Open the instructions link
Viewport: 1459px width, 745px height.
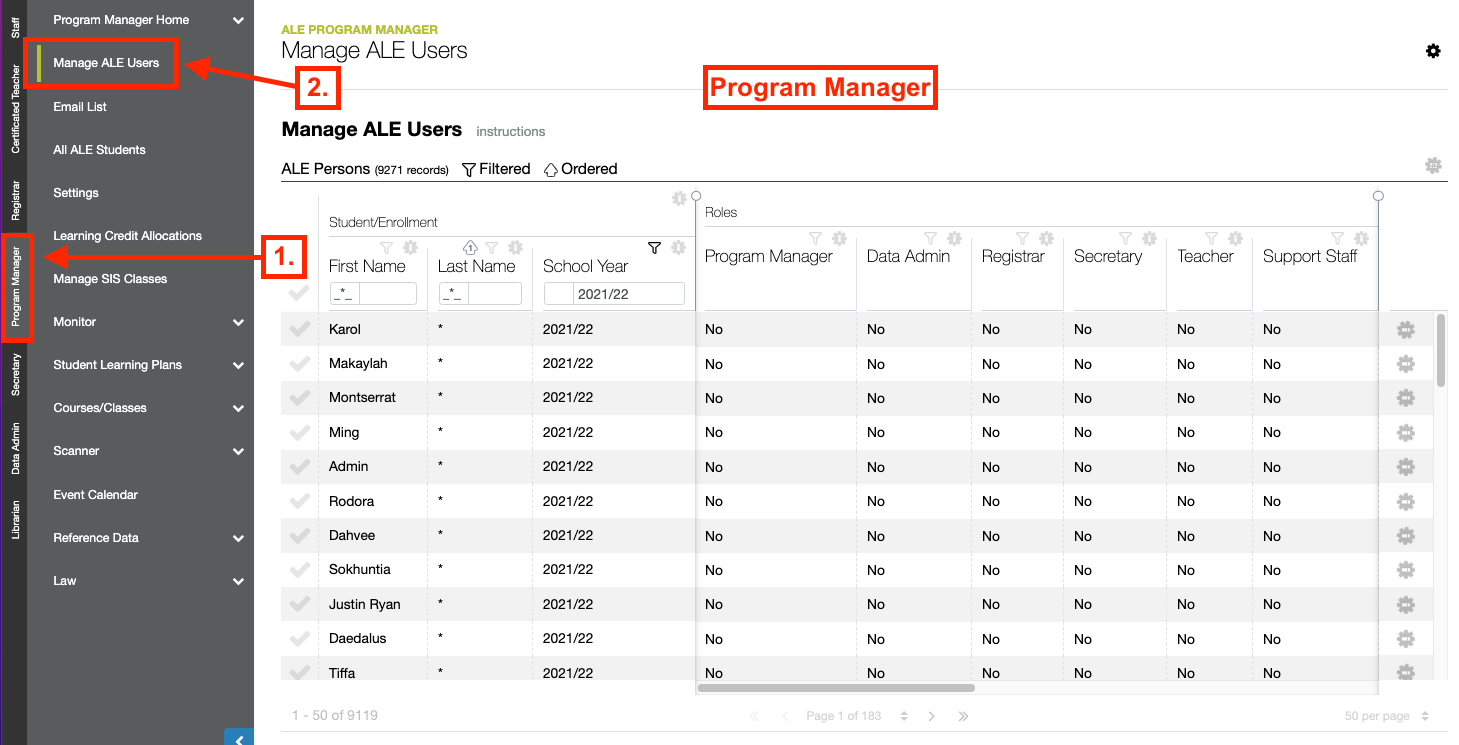(x=511, y=131)
